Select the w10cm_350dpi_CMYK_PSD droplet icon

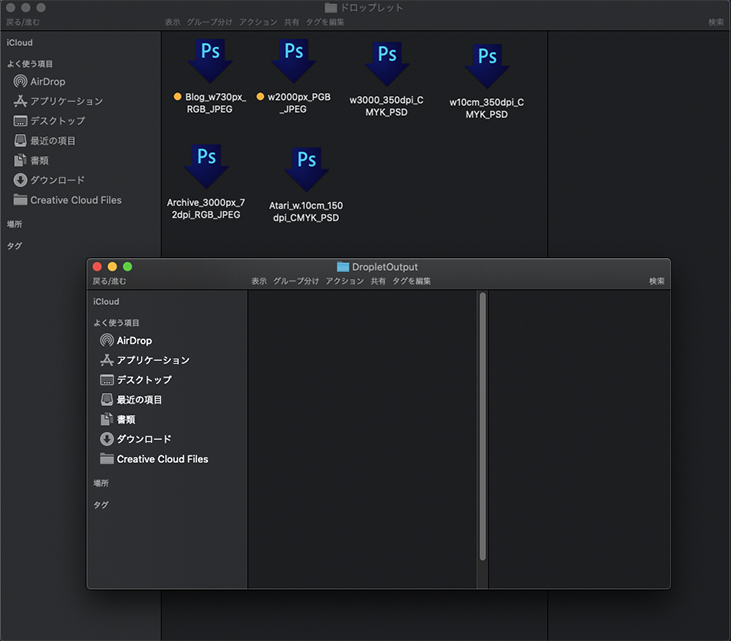(487, 66)
